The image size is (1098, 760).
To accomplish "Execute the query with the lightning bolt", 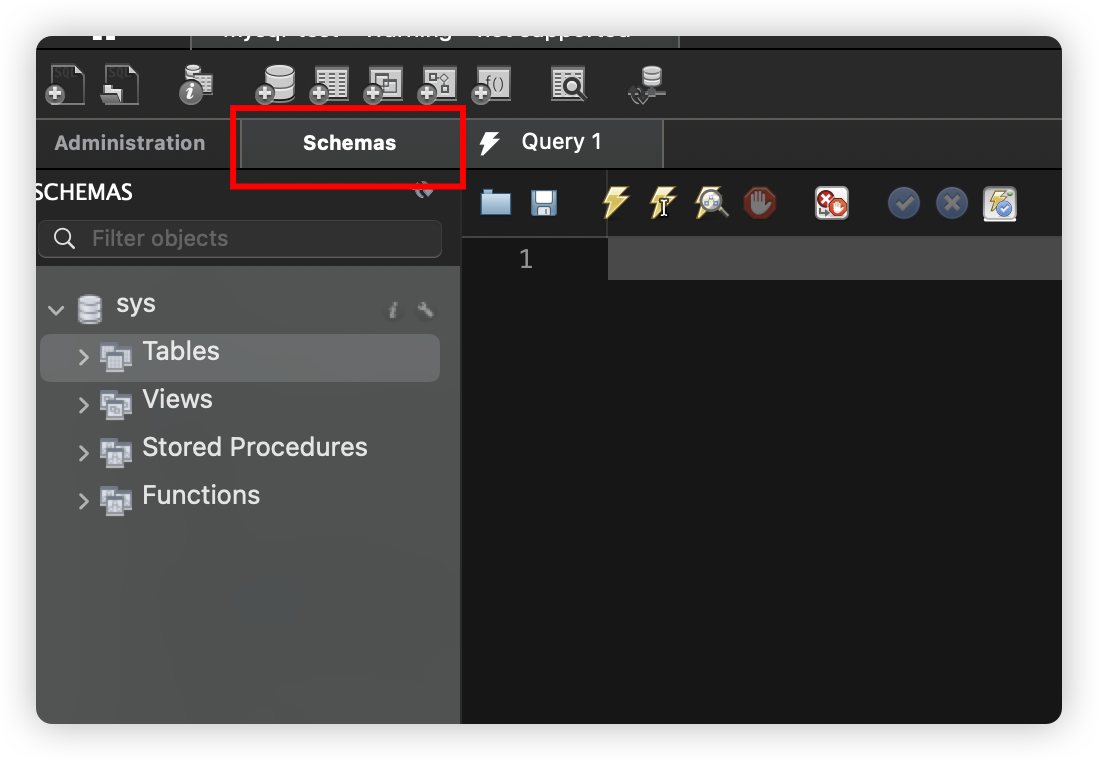I will click(615, 203).
